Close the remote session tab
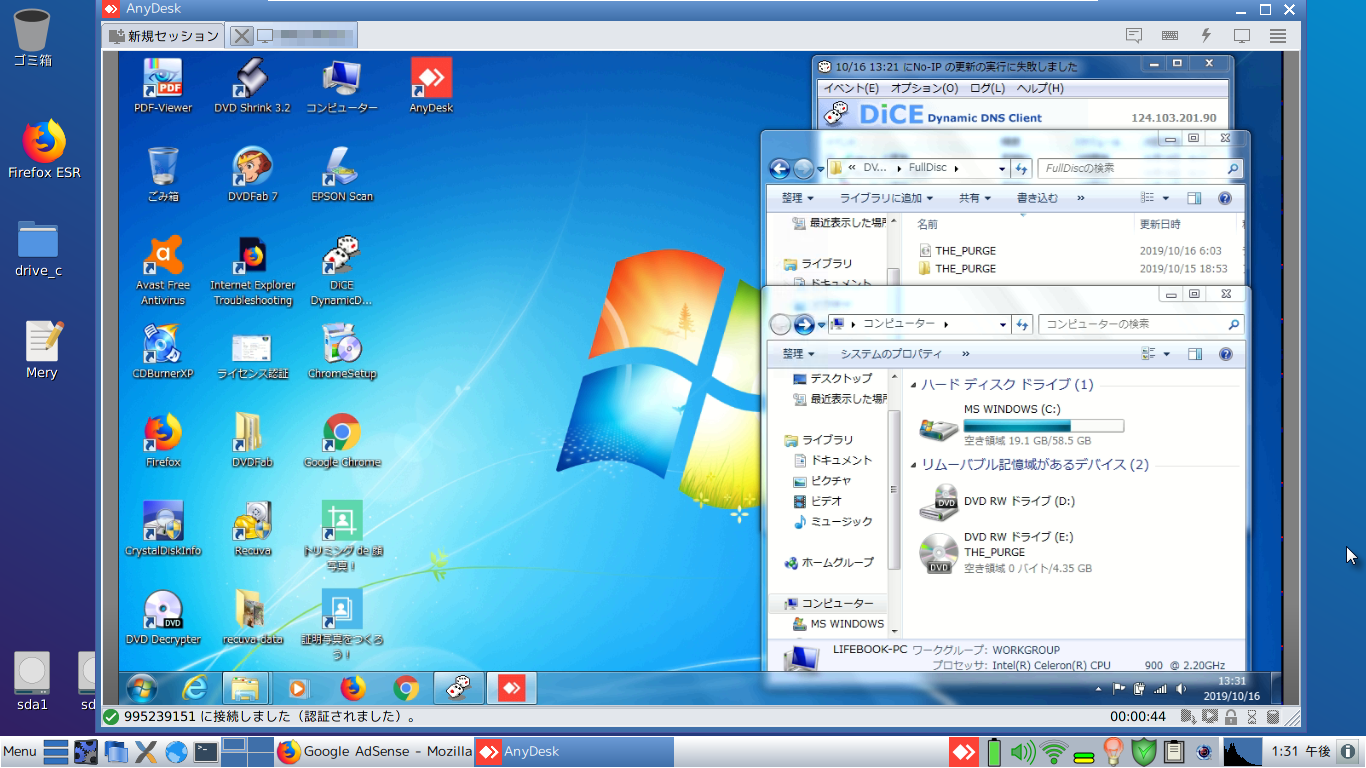This screenshot has width=1366, height=768. tap(241, 36)
